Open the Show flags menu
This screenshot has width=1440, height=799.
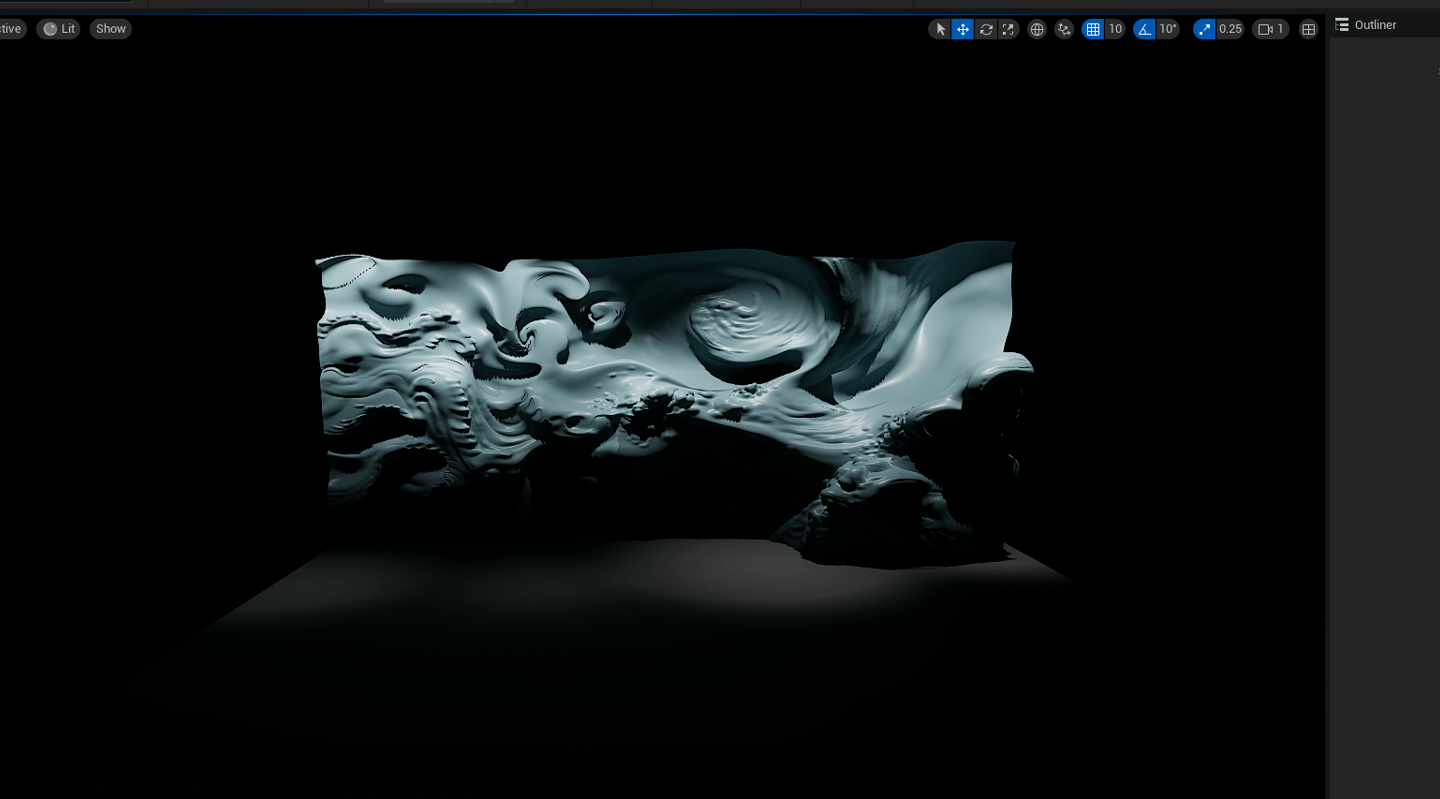111,29
